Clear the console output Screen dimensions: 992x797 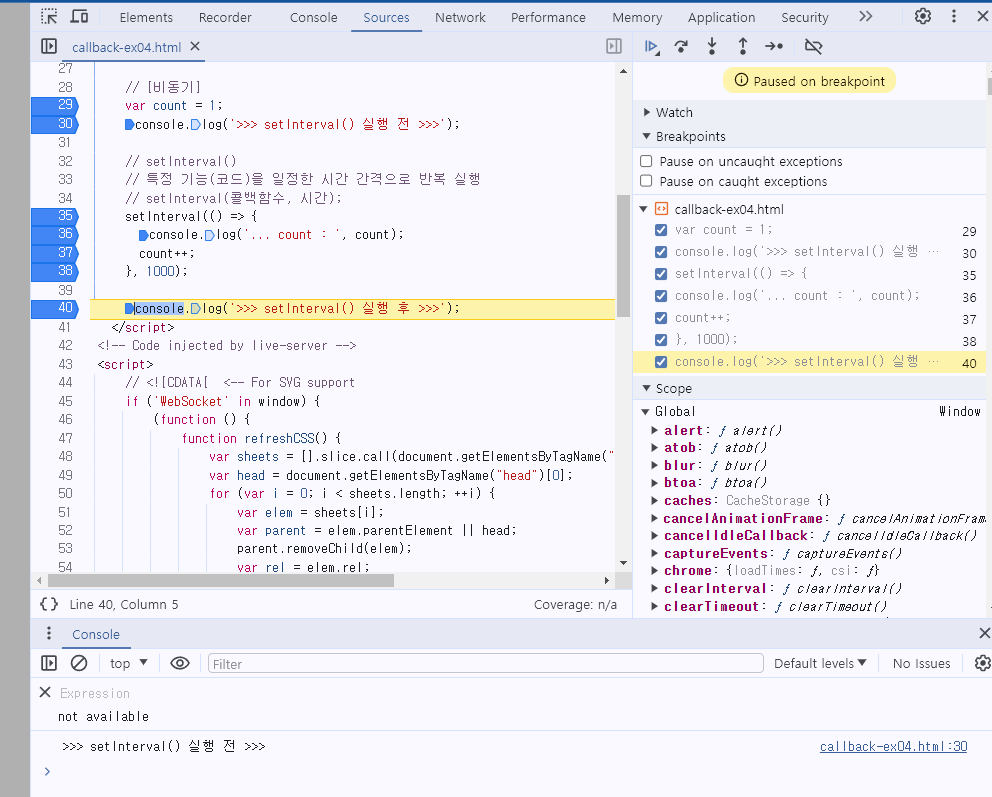[x=79, y=663]
